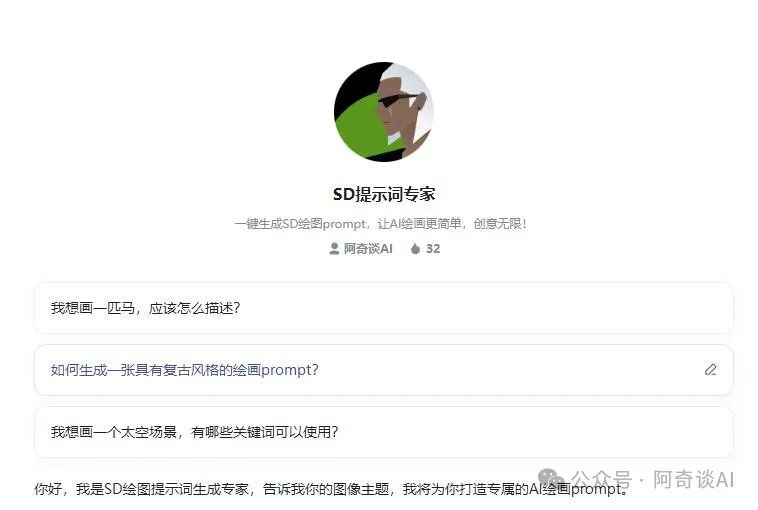
Task: Open author link 阿奇谈AI below the tagline
Action: coord(368,248)
